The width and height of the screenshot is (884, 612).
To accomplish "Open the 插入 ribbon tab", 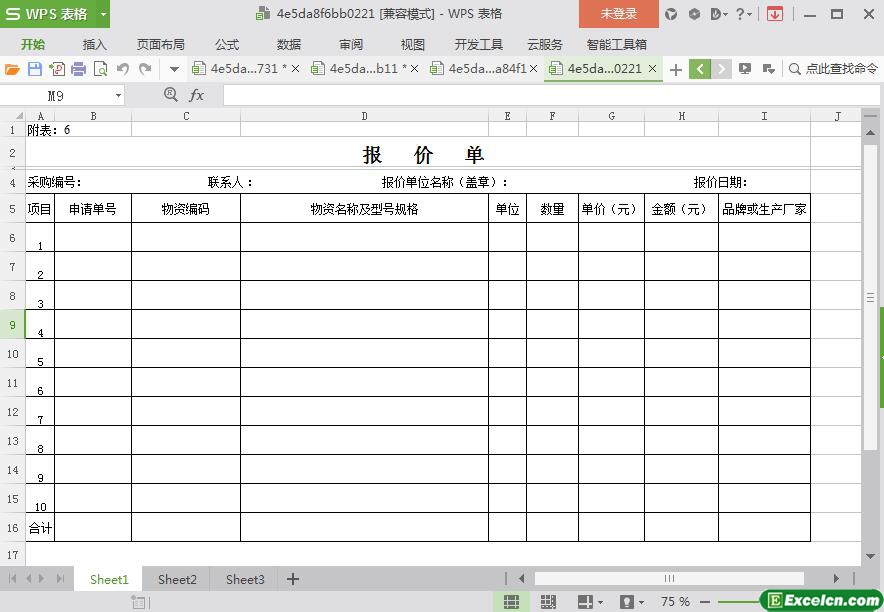I will point(95,44).
